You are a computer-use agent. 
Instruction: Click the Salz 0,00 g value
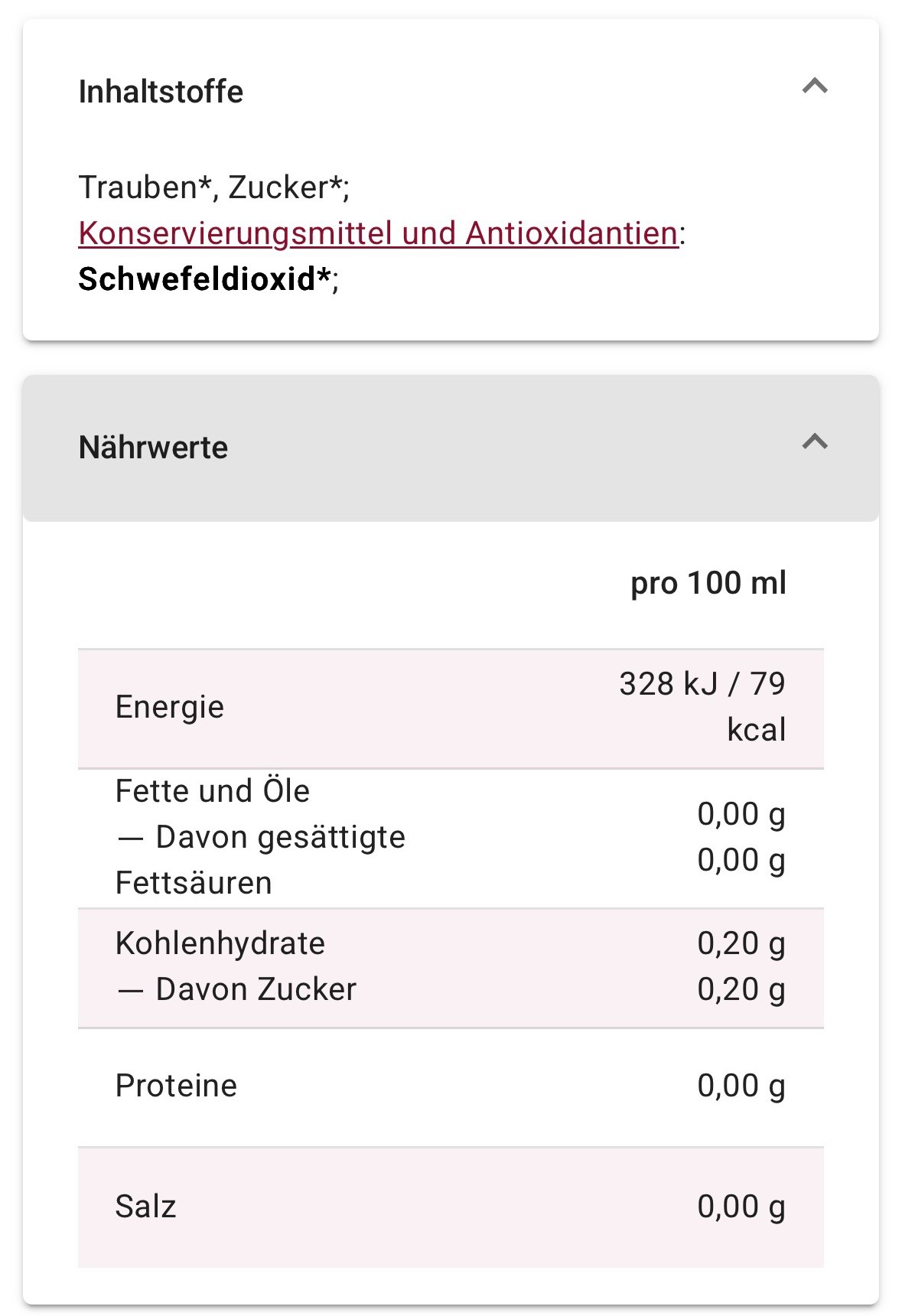tap(741, 1207)
